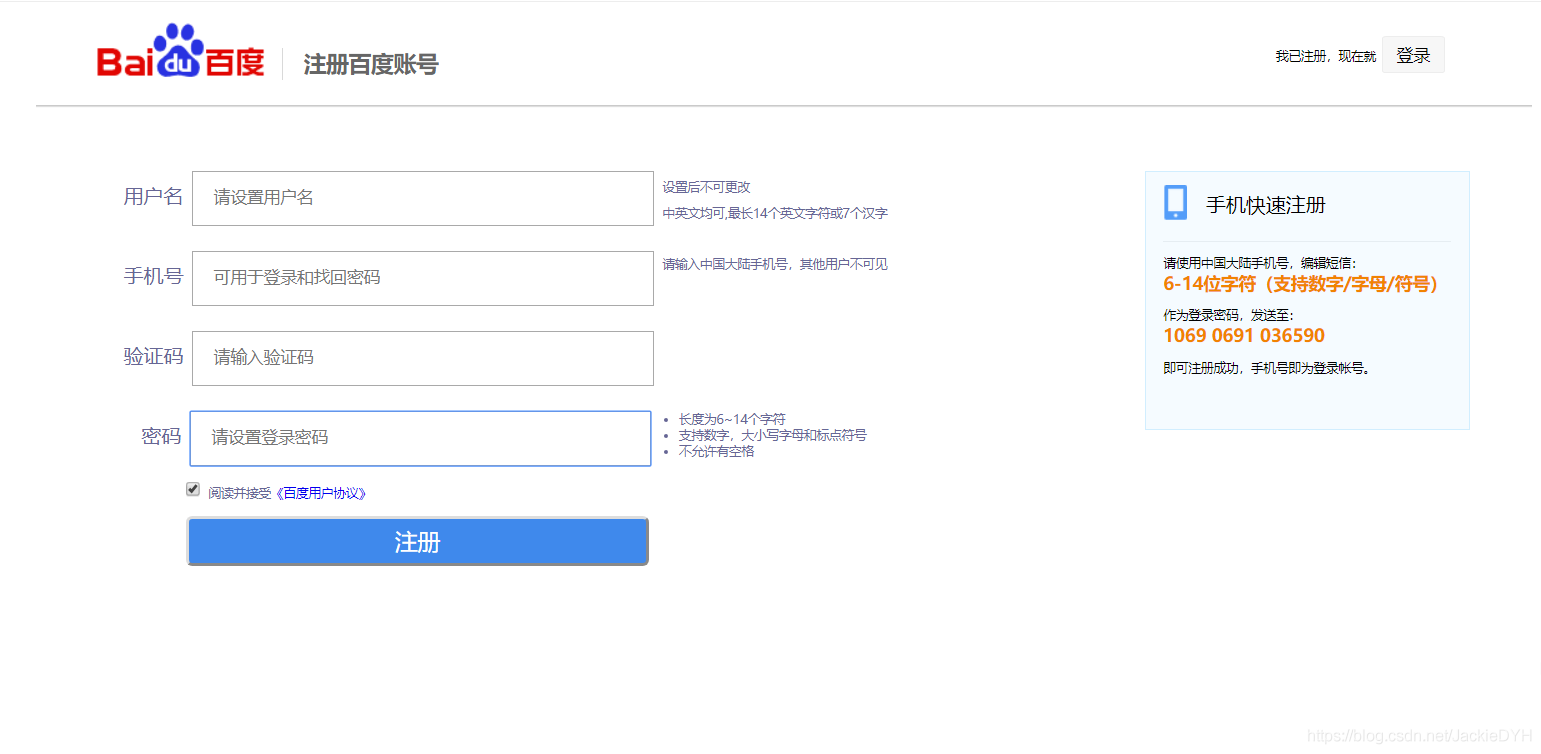
Task: Click the 请使用中国大陆手机号,编辑短信 text
Action: [x=1260, y=263]
